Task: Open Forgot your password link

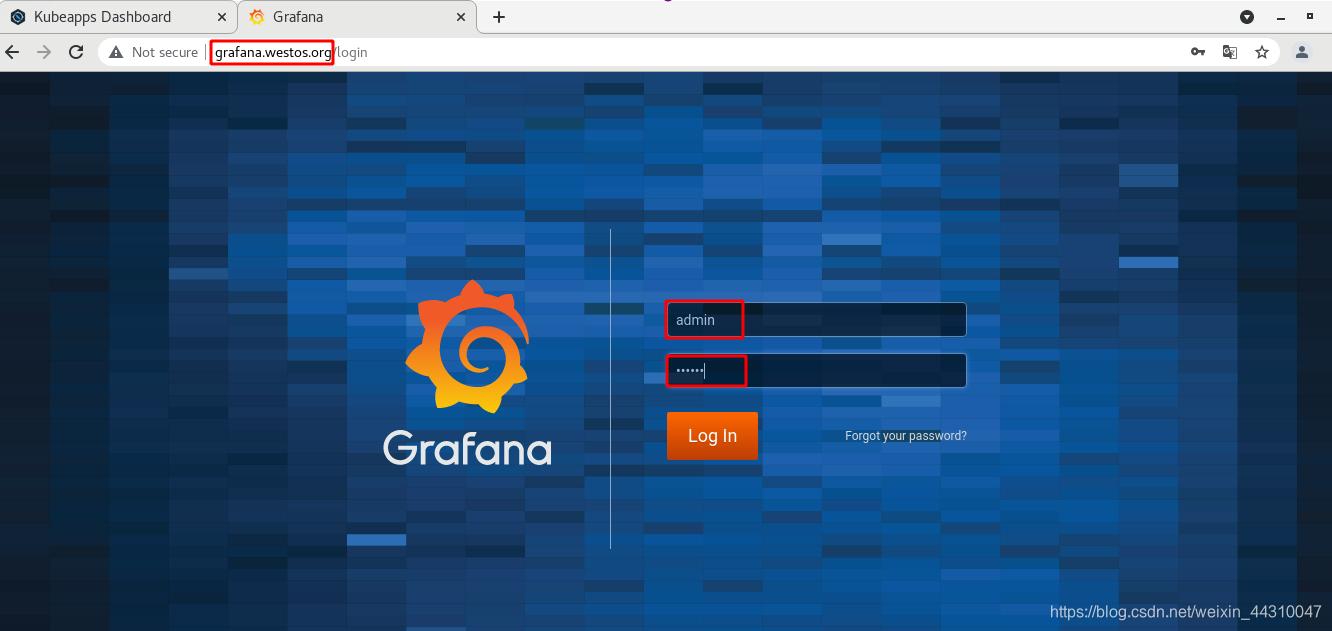Action: coord(905,436)
